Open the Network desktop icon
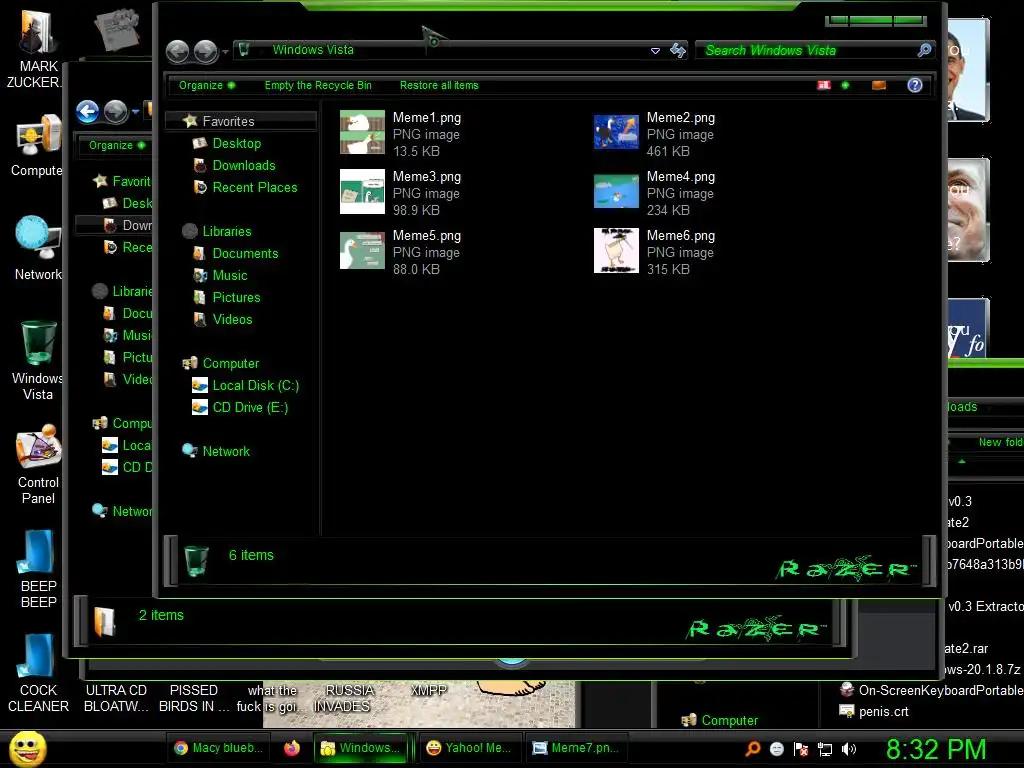The image size is (1024, 768). click(x=38, y=248)
